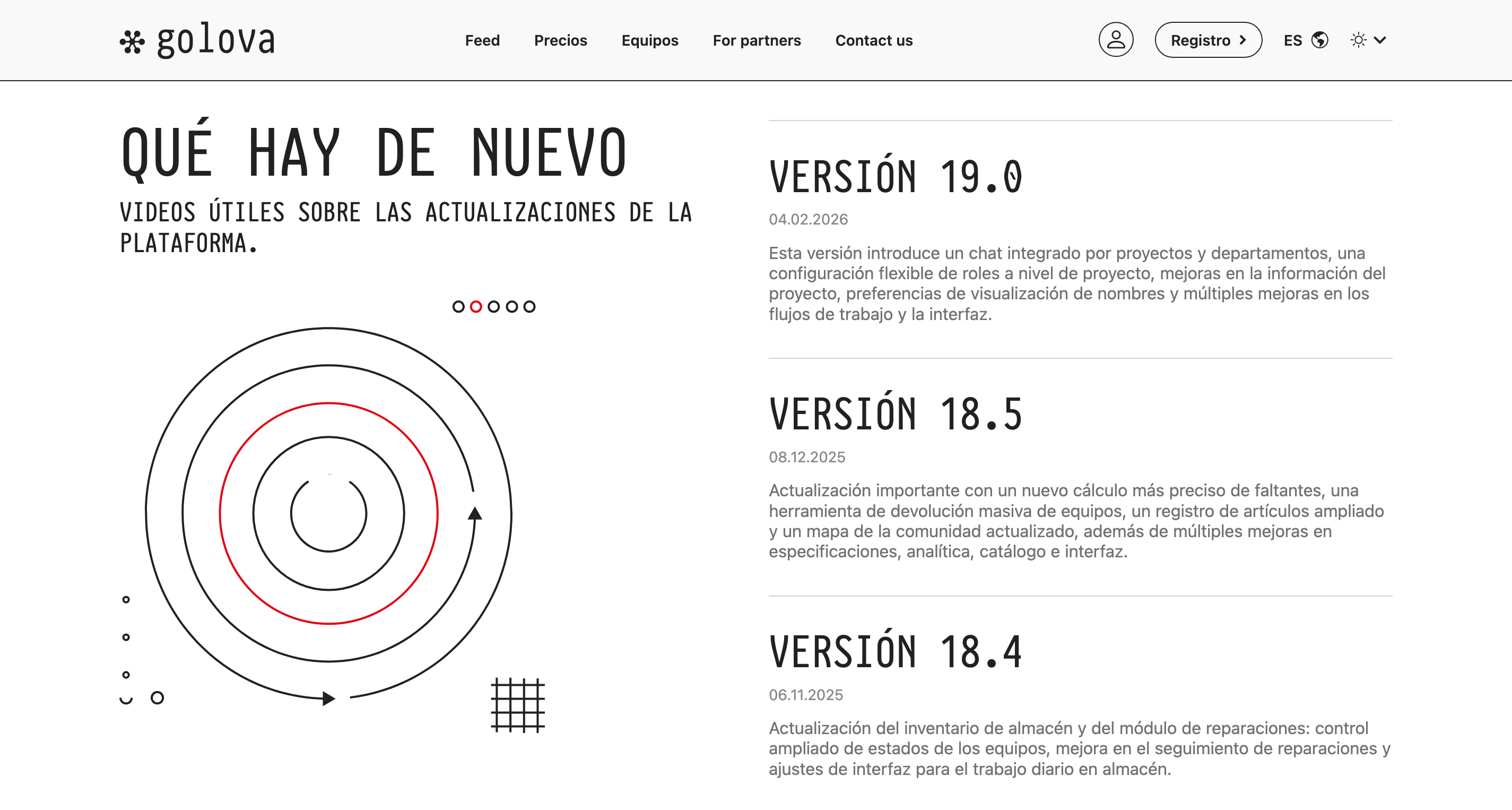Select the red second carousel dot
This screenshot has width=1512, height=810.
476,307
